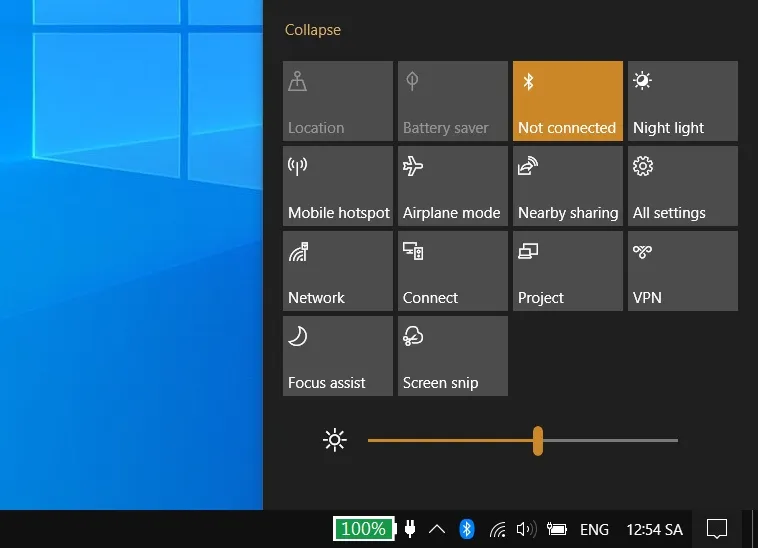This screenshot has height=548, width=758.
Task: Open the clock showing 12:54
Action: click(654, 529)
